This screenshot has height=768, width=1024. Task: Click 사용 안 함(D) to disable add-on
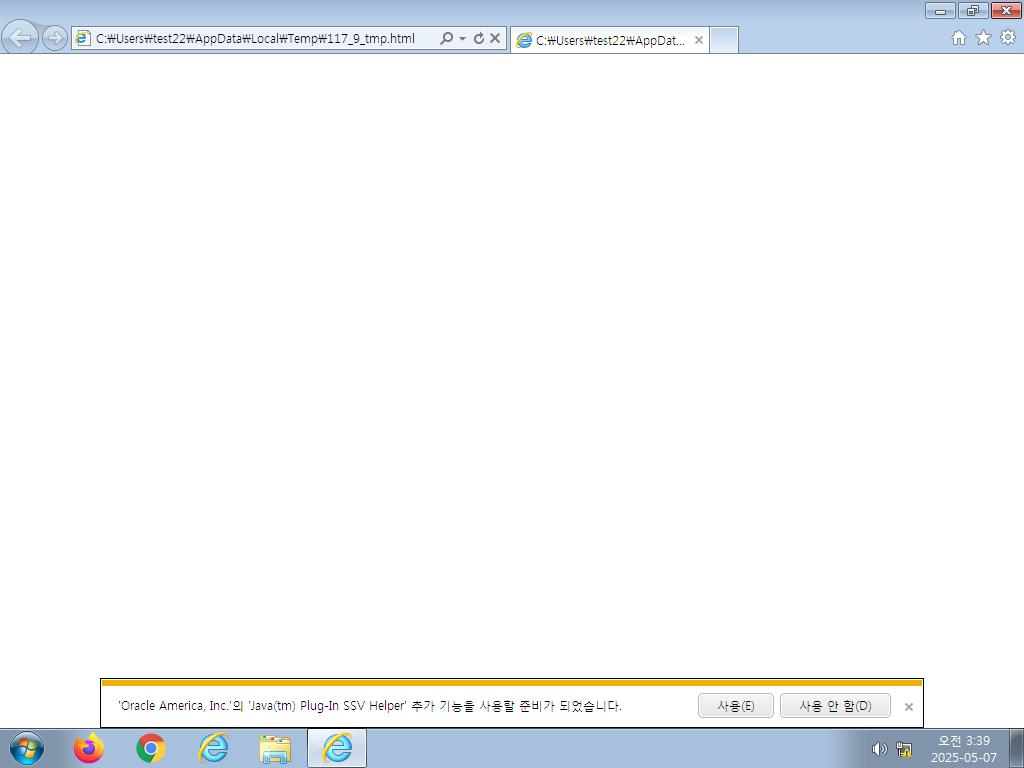pos(835,706)
